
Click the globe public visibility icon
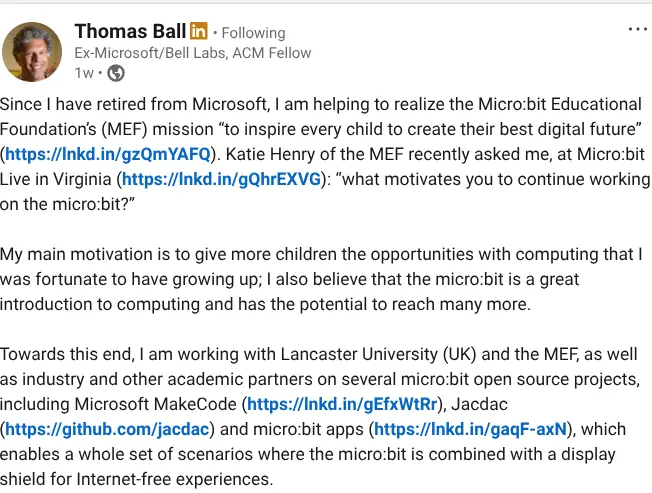[x=116, y=72]
